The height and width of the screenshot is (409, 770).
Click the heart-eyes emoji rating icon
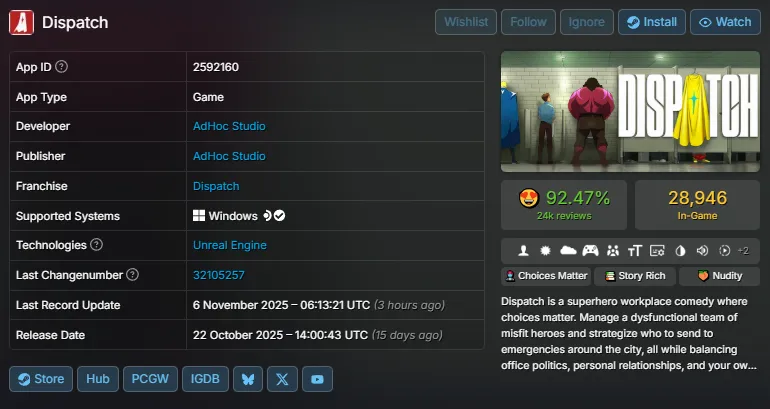pyautogui.click(x=529, y=198)
